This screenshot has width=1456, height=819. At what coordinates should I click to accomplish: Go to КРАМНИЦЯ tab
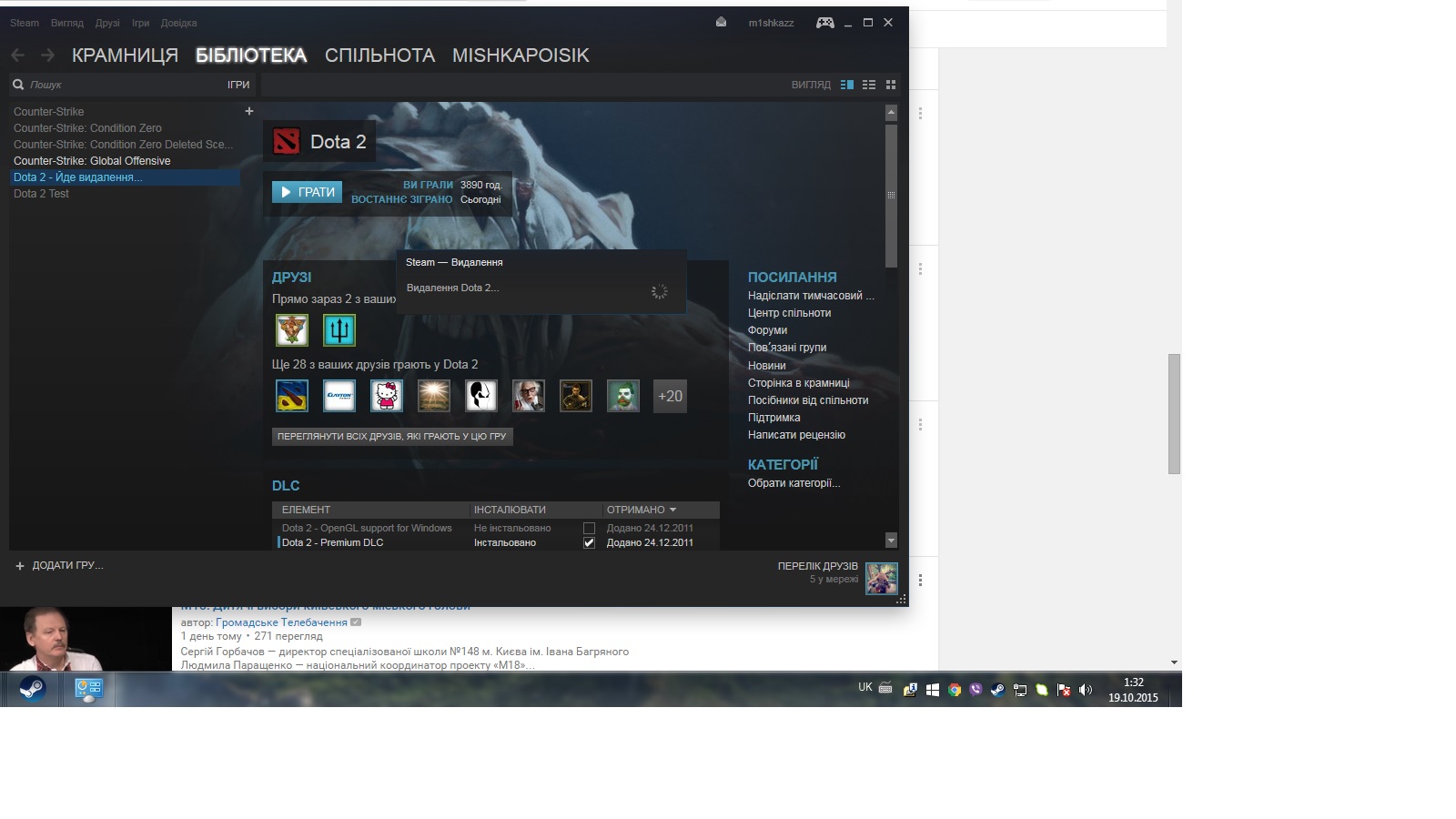125,56
